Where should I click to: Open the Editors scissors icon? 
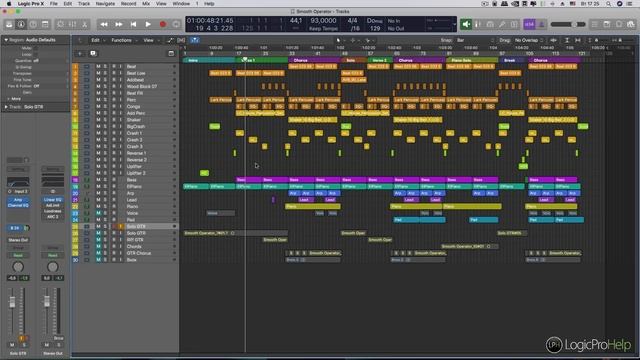click(x=84, y=24)
